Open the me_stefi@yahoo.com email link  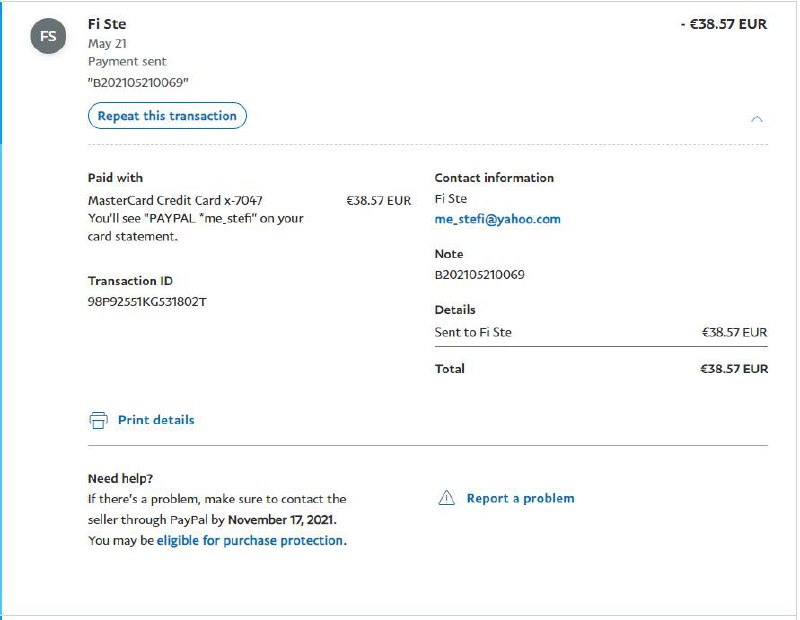497,219
